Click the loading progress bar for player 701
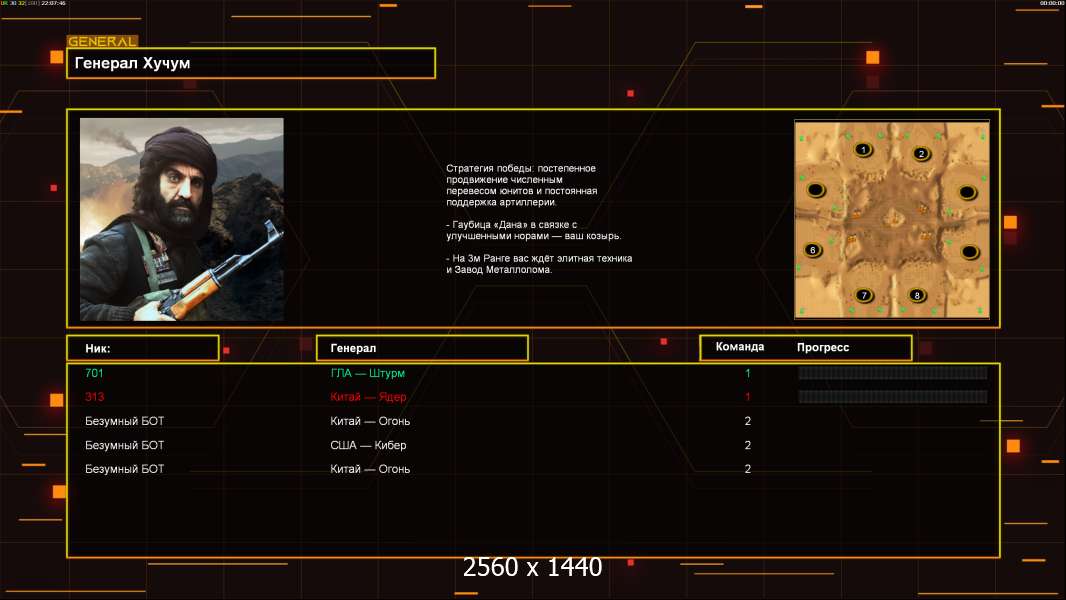1066x600 pixels. click(893, 372)
